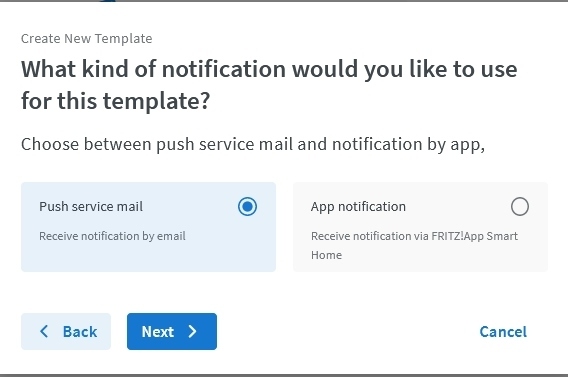The image size is (568, 377).
Task: Select the App notification radio button
Action: point(520,206)
